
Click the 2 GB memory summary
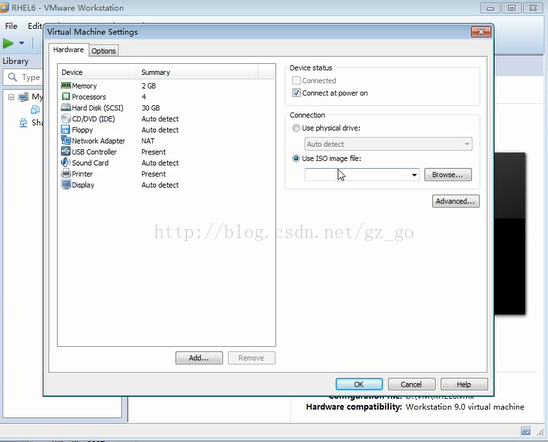coord(149,86)
